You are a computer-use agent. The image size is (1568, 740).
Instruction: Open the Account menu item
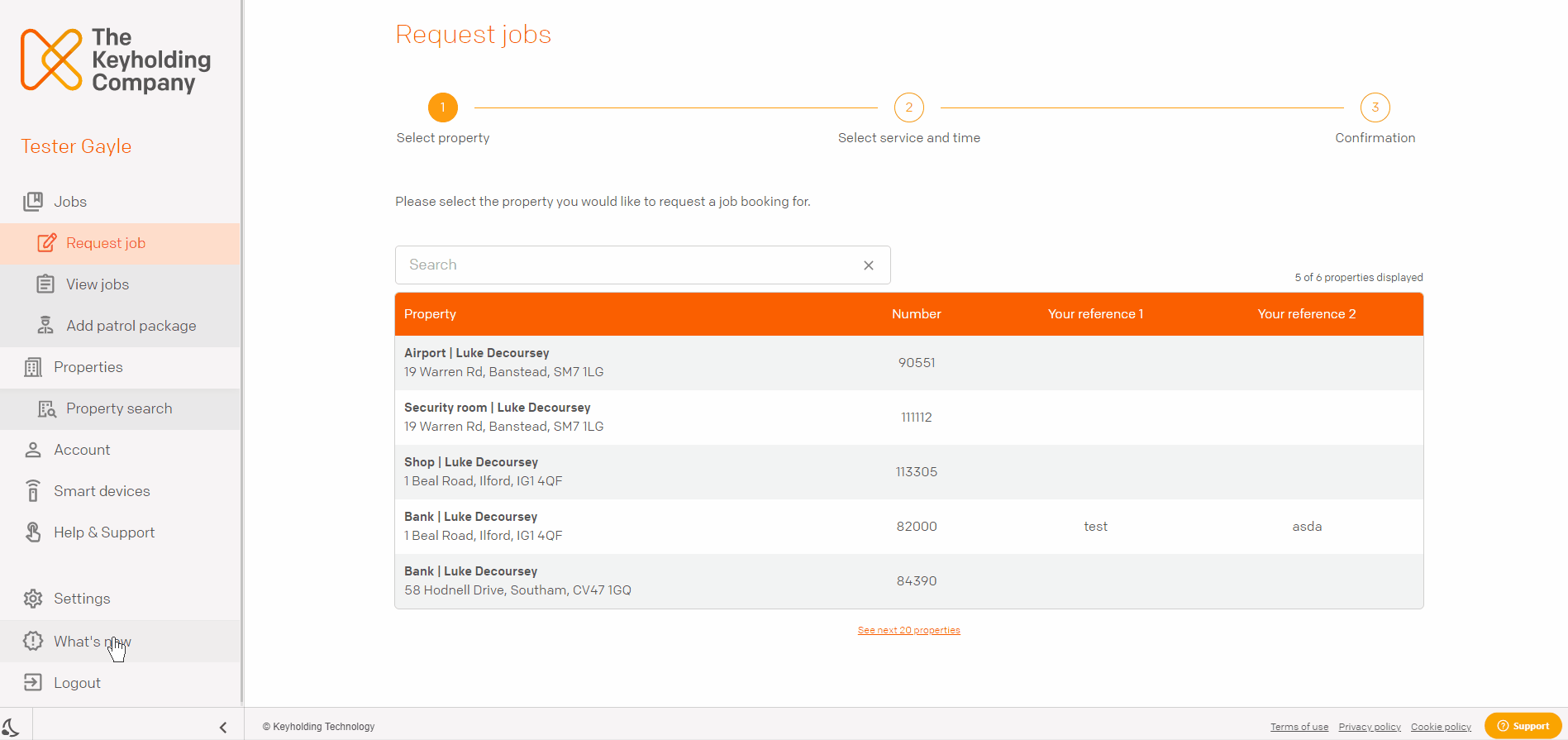coord(120,450)
